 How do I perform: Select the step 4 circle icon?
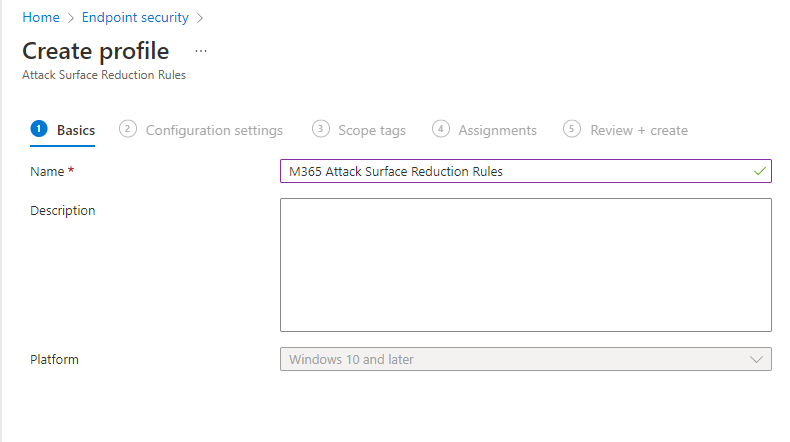tap(440, 129)
